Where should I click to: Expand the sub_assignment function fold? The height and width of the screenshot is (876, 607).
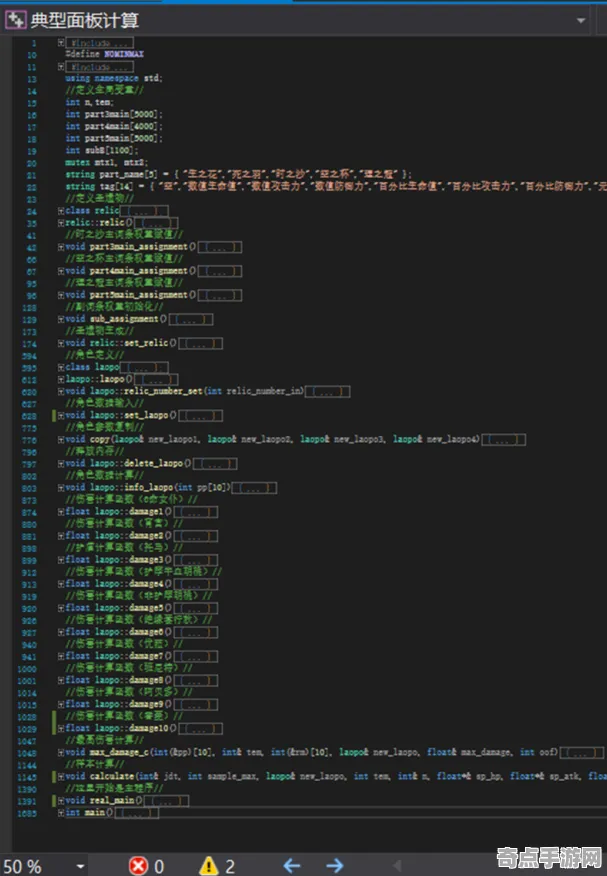tap(61, 319)
